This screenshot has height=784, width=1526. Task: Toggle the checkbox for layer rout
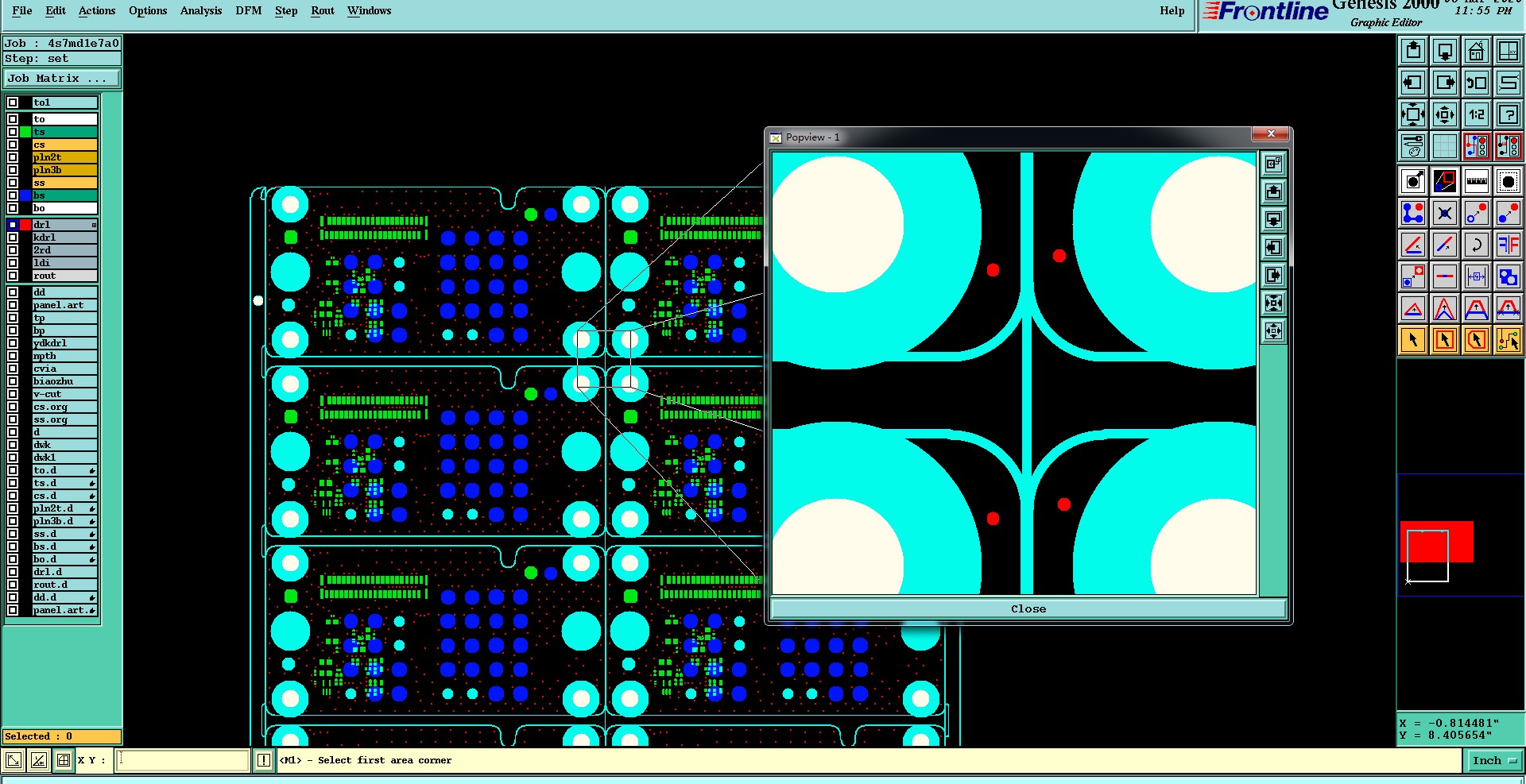click(13, 276)
